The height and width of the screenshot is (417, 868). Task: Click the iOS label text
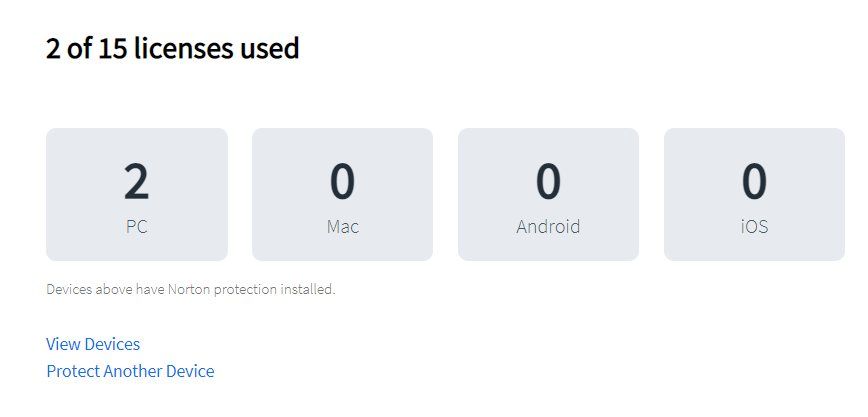pos(754,227)
